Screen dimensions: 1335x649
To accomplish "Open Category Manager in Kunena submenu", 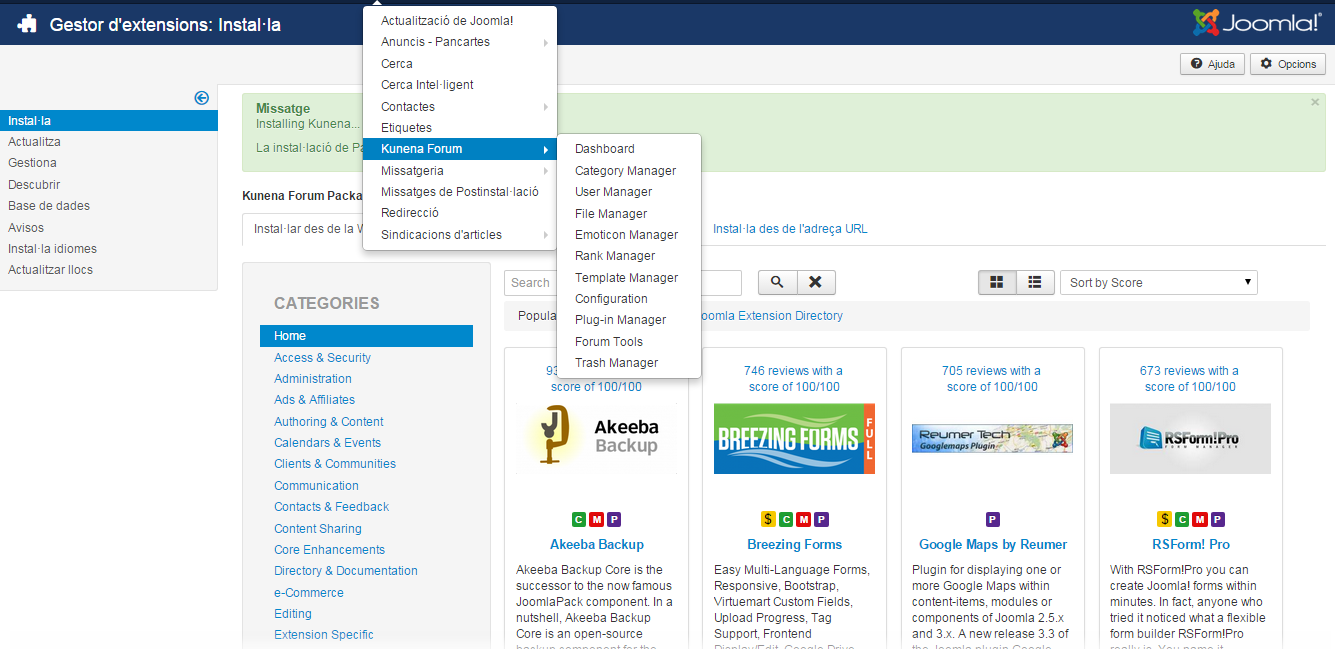I will 625,171.
